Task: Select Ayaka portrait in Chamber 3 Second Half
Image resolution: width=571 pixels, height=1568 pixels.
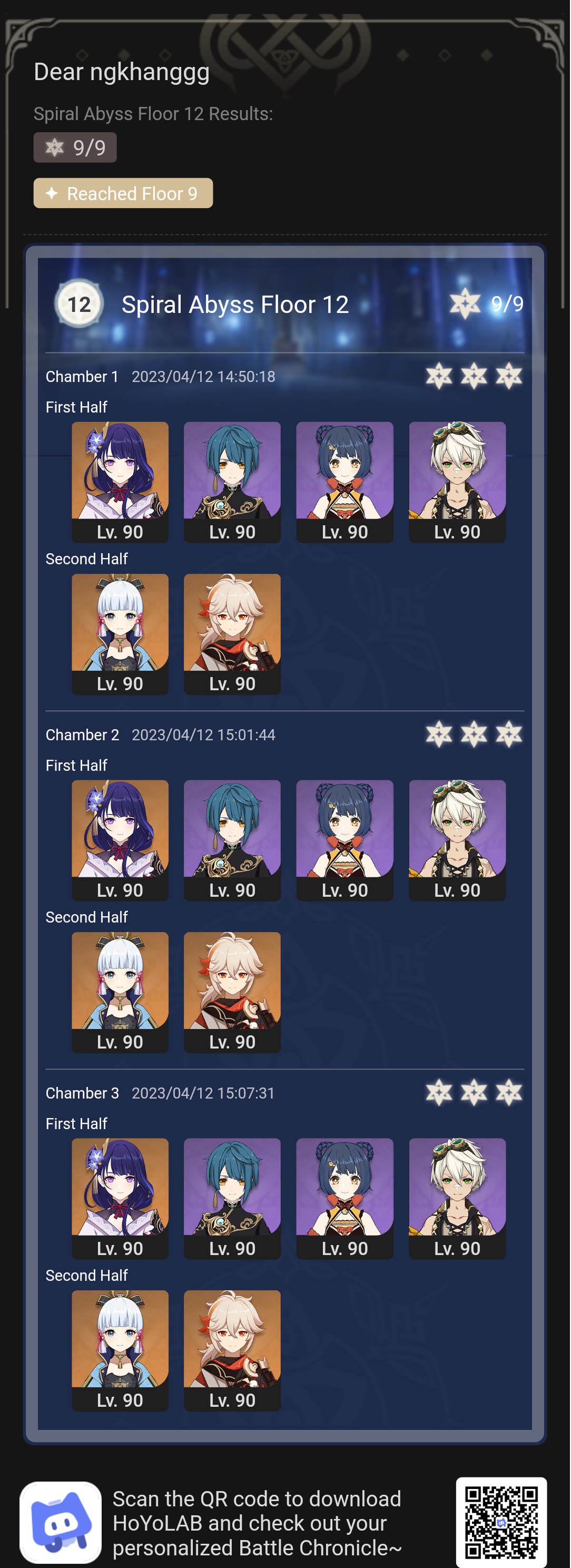Action: 120,1351
